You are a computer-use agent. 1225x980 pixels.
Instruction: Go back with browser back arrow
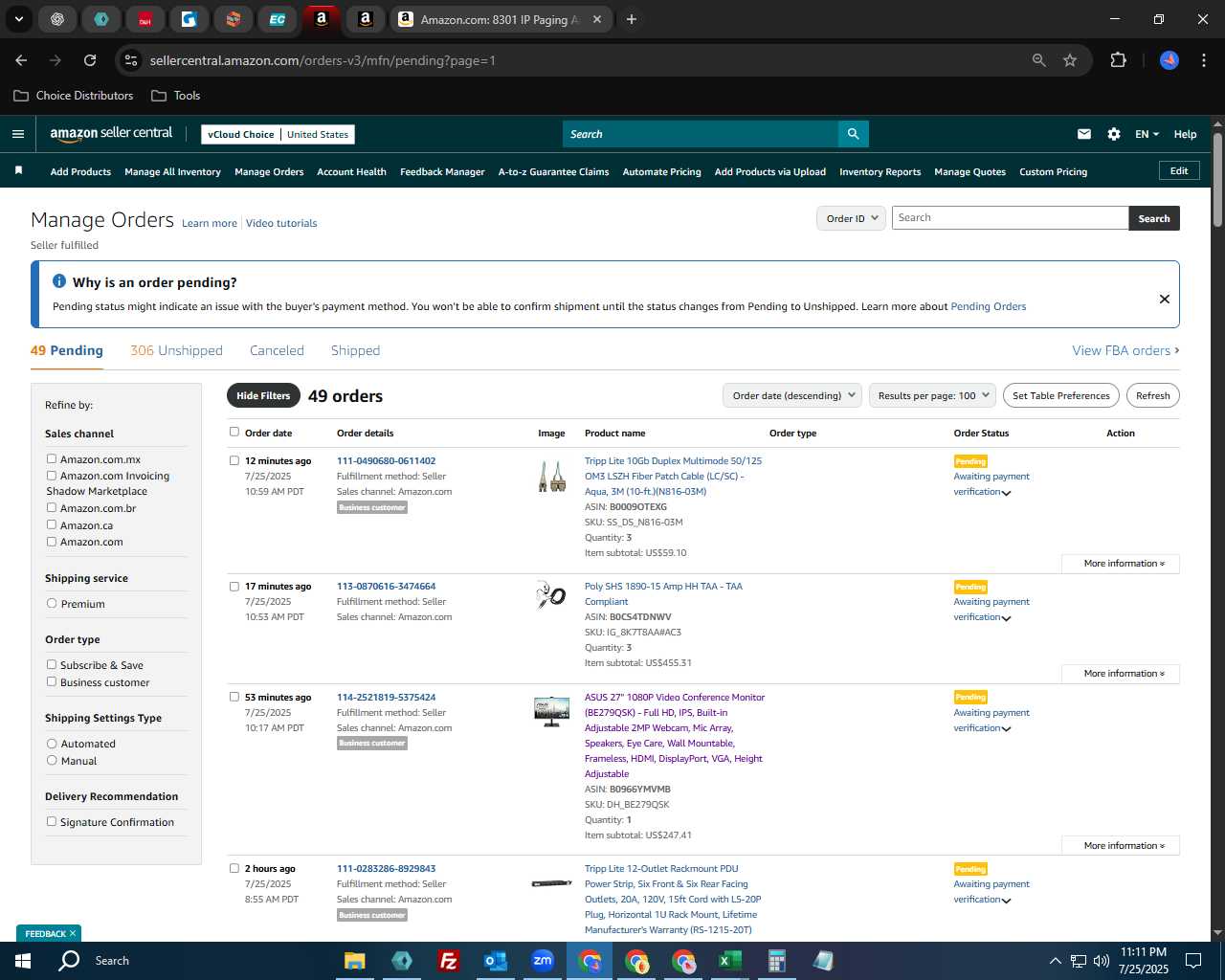pyautogui.click(x=21, y=60)
